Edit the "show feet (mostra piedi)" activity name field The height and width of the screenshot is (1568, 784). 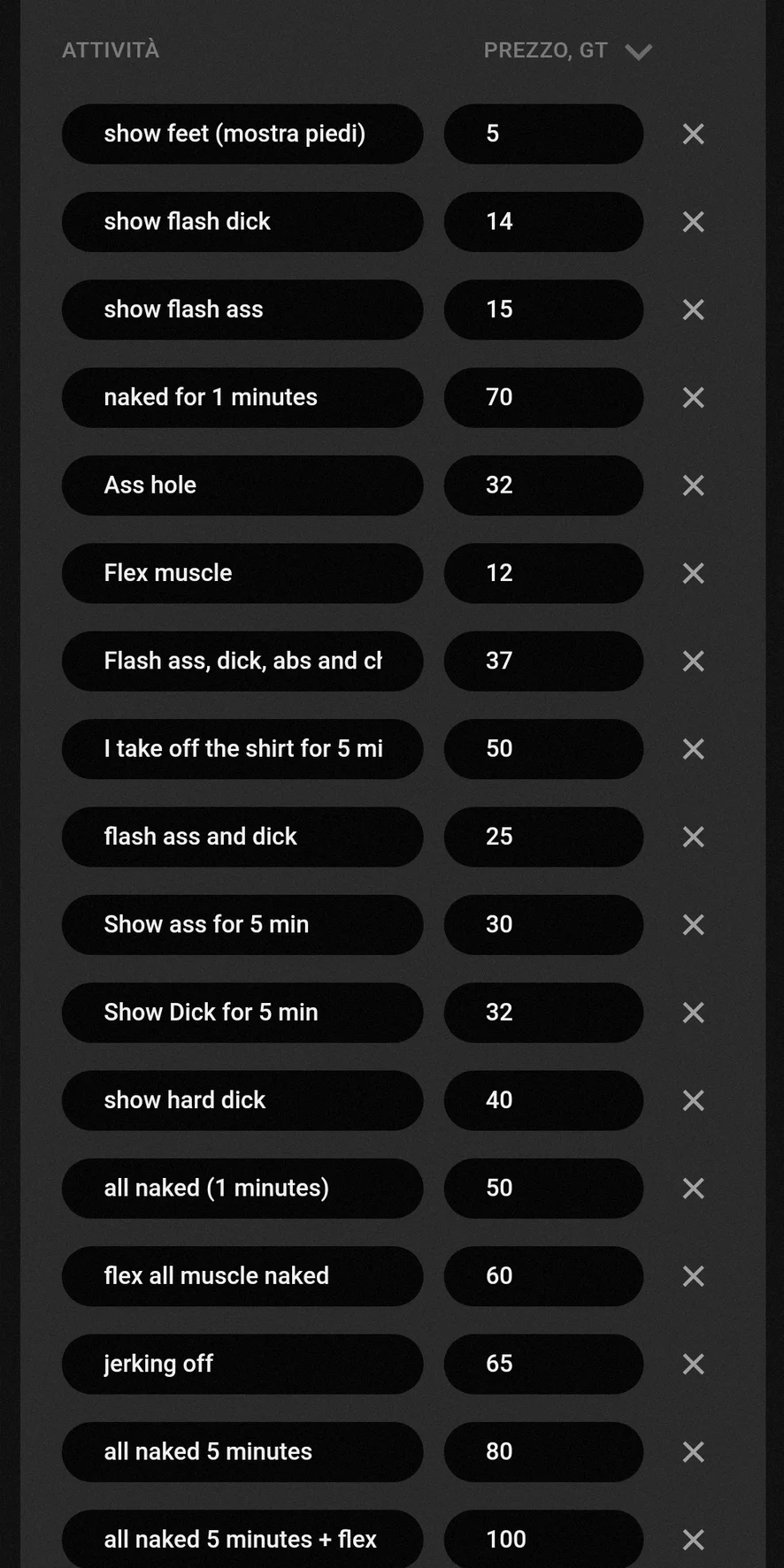point(242,134)
